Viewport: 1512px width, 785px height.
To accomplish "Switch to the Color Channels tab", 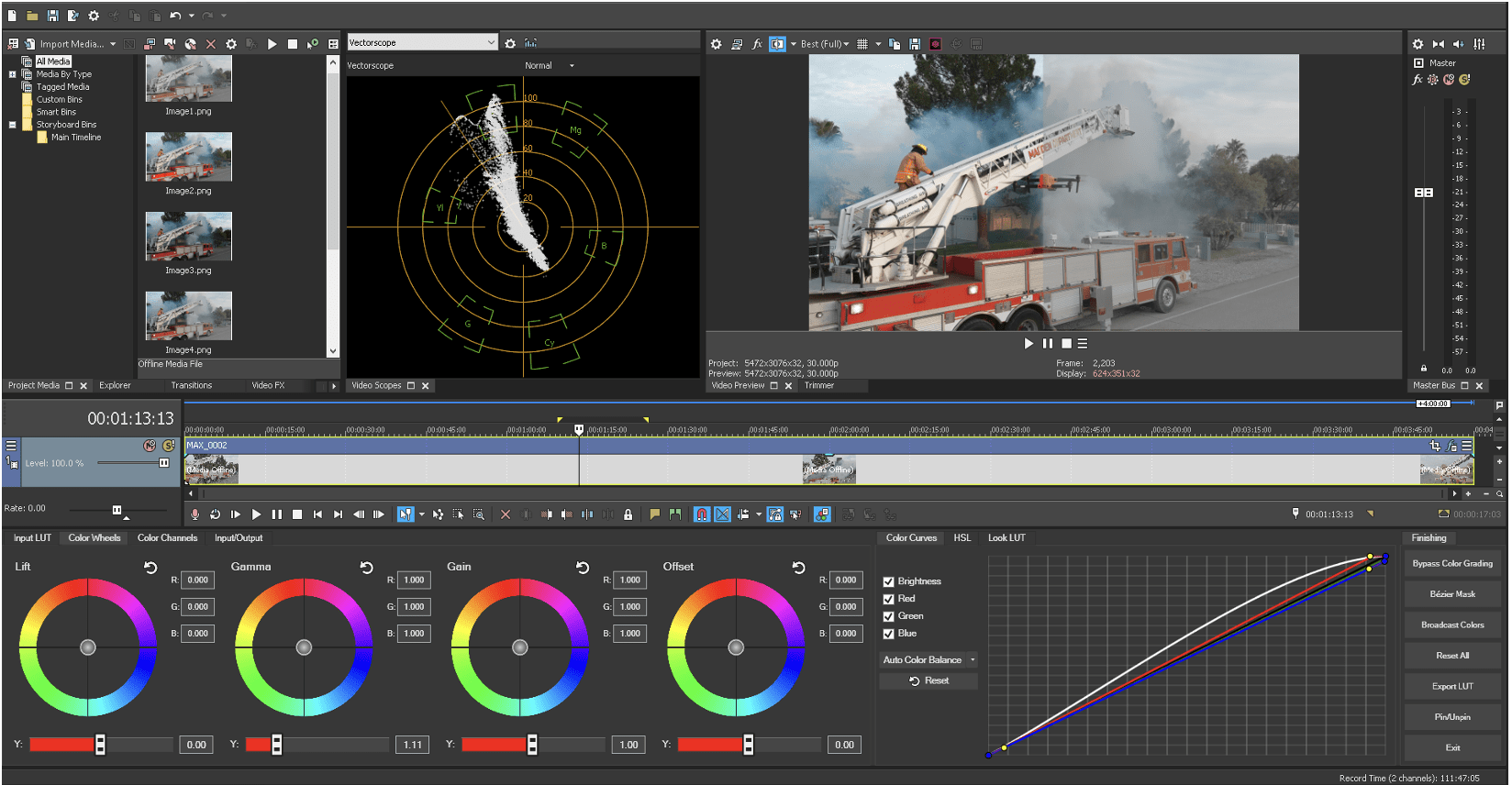I will [x=167, y=538].
